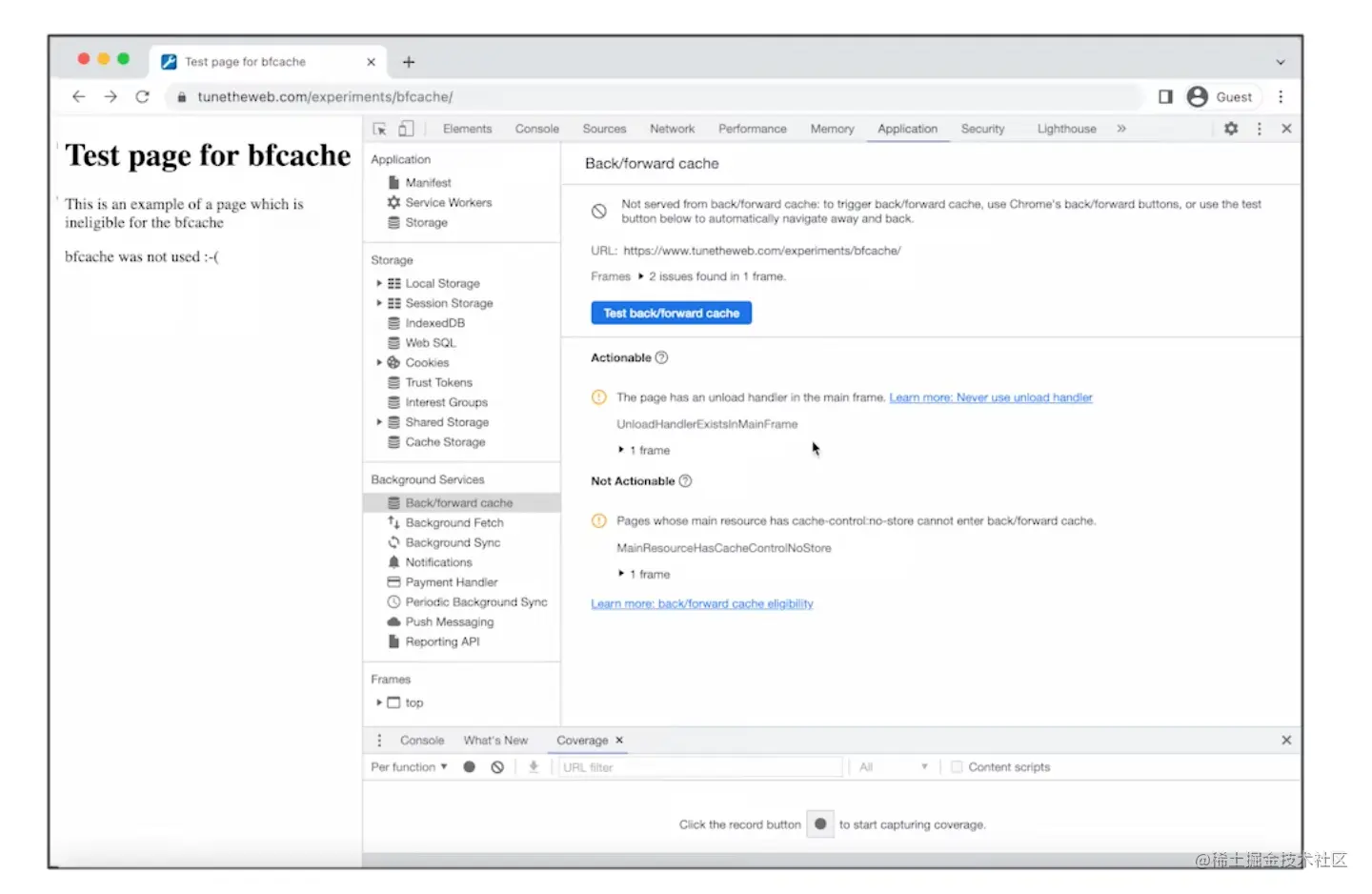Click the browser back arrow
The image size is (1372, 894).
[79, 96]
